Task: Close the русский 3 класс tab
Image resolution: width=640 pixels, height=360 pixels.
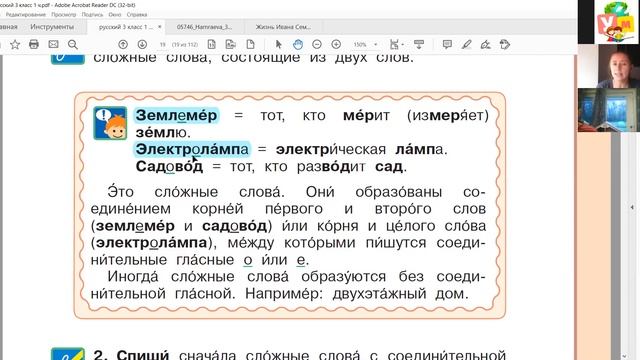Action: pos(160,27)
